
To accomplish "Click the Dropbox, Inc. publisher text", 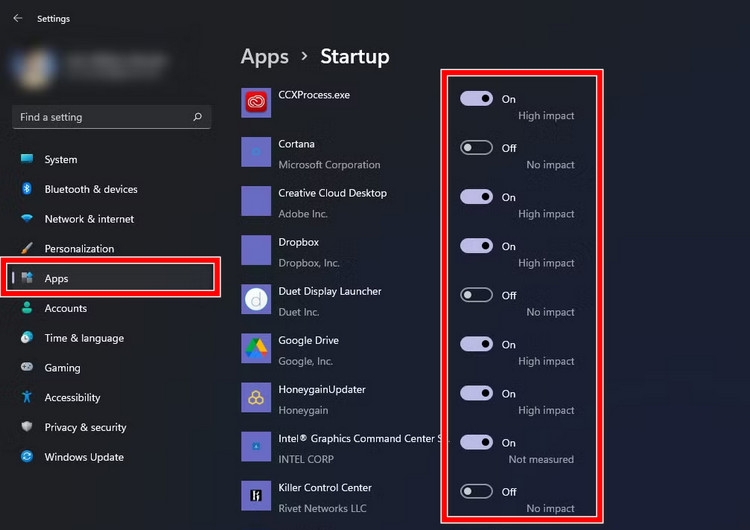I will click(x=309, y=263).
